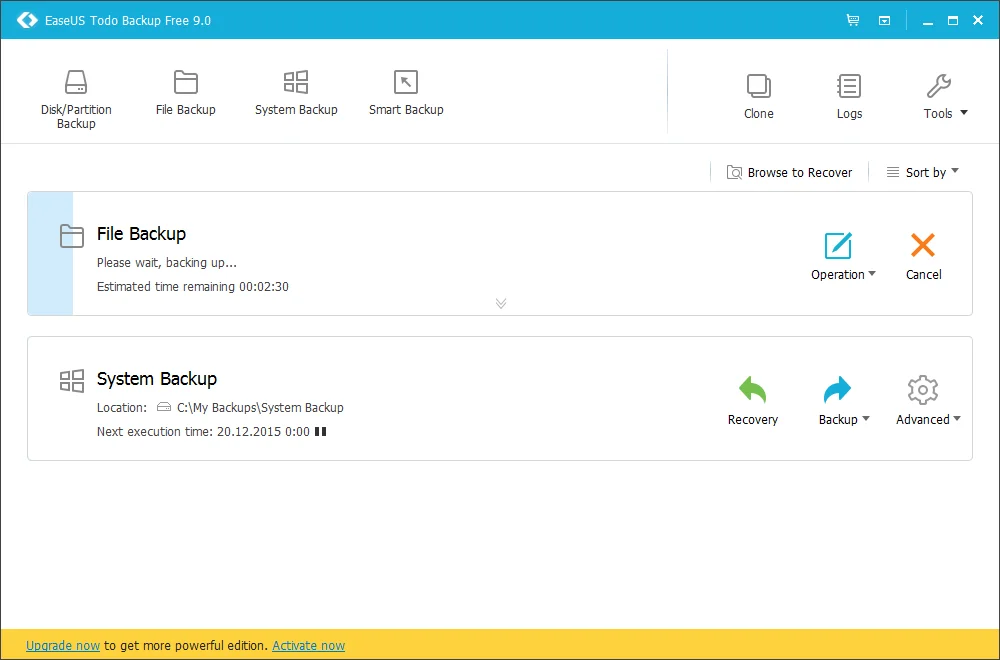Open Disk/Partition Backup from the toolbar

pyautogui.click(x=76, y=99)
